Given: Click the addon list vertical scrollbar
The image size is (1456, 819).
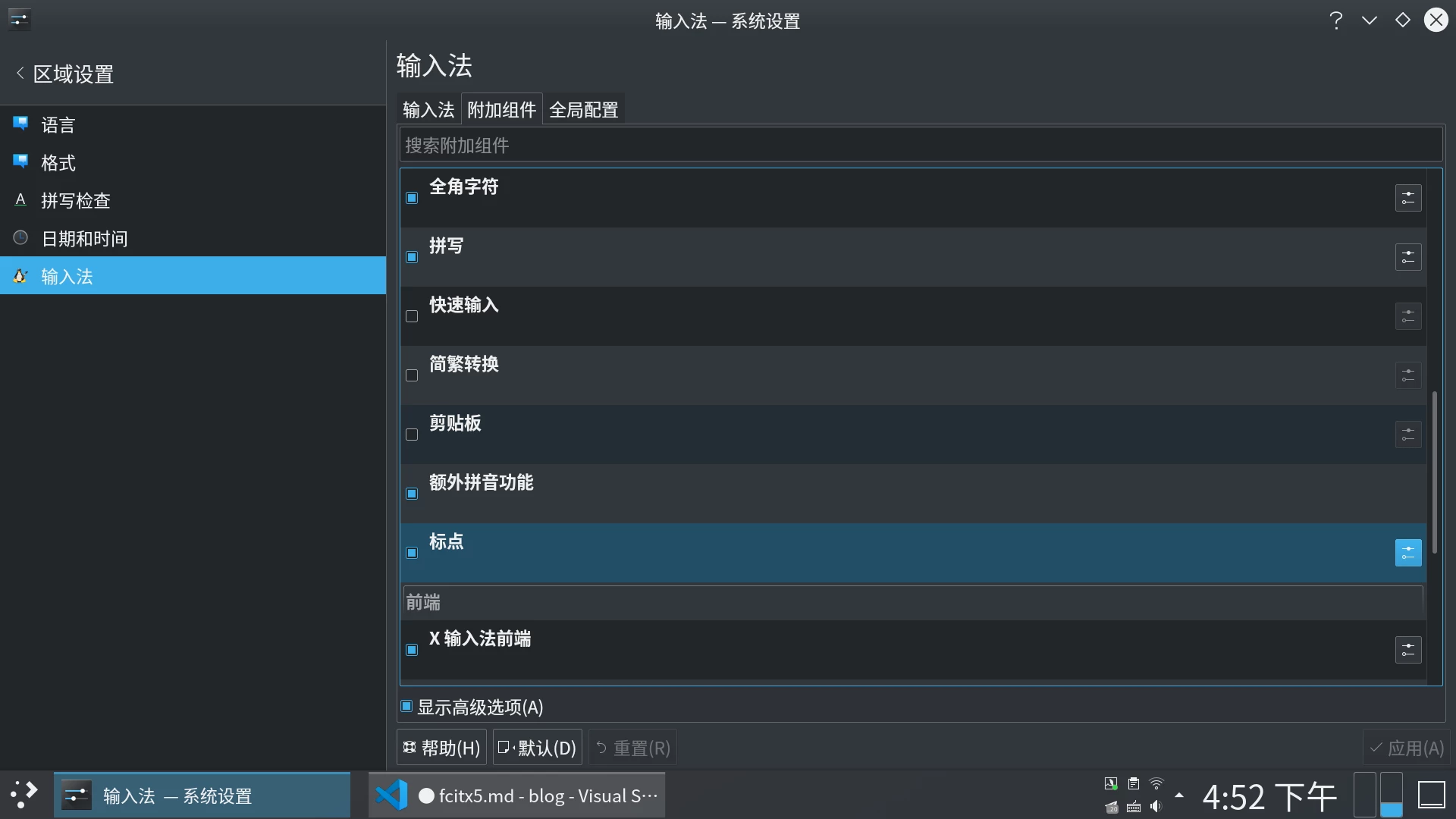Looking at the screenshot, I should pyautogui.click(x=1434, y=472).
